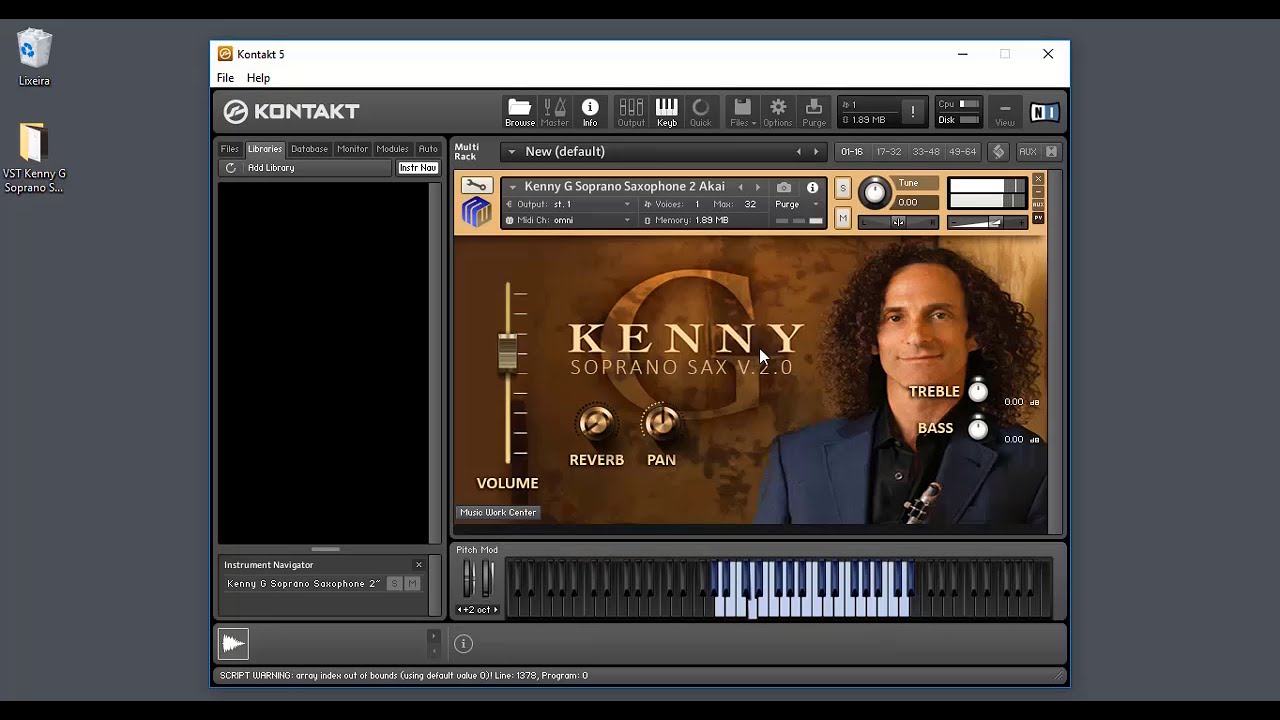Click the VOLUME fader handle
The width and height of the screenshot is (1280, 720).
pos(508,351)
